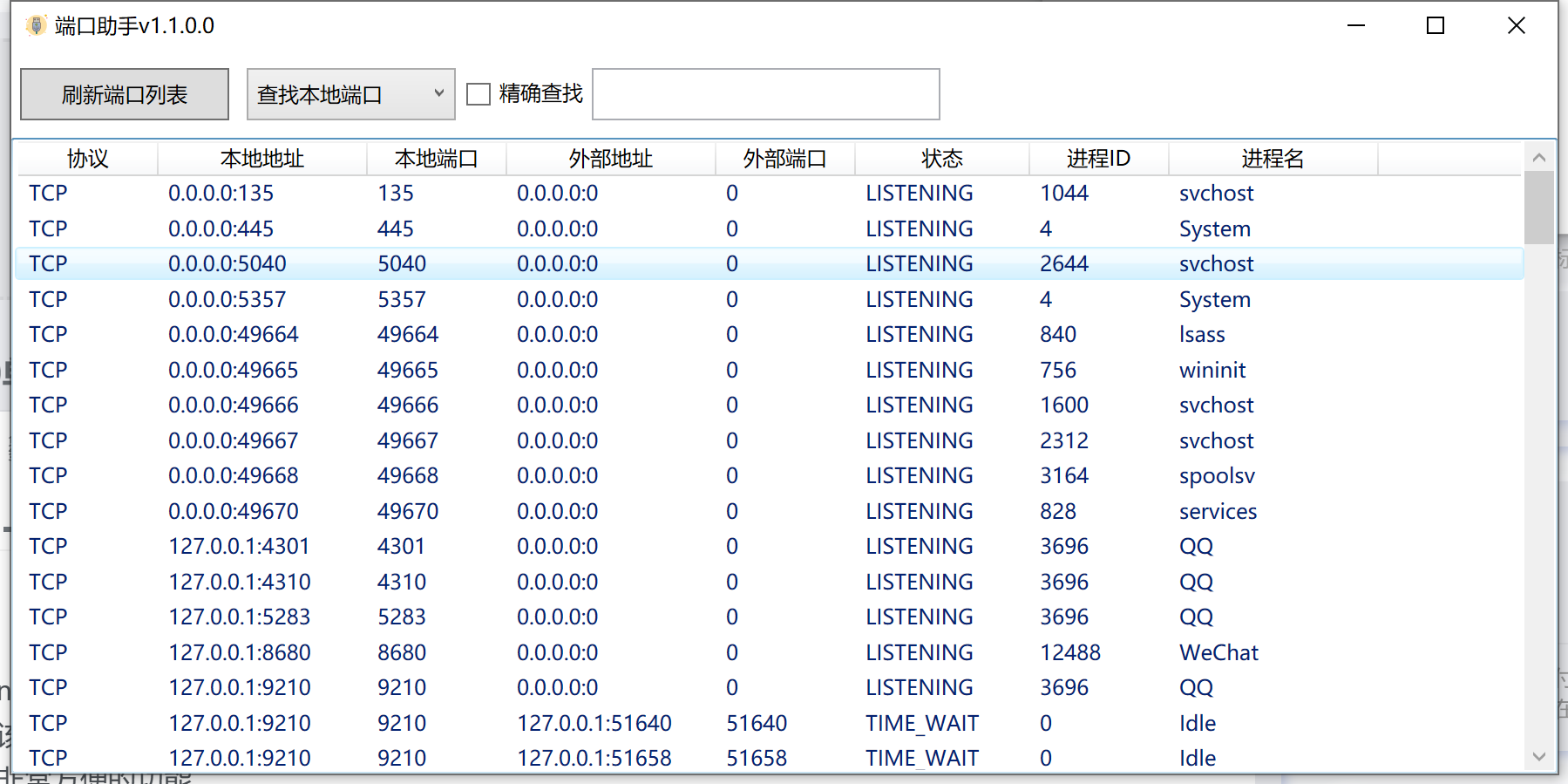This screenshot has height=784, width=1568.
Task: Sort by the 进程ID column header
Action: [1099, 159]
